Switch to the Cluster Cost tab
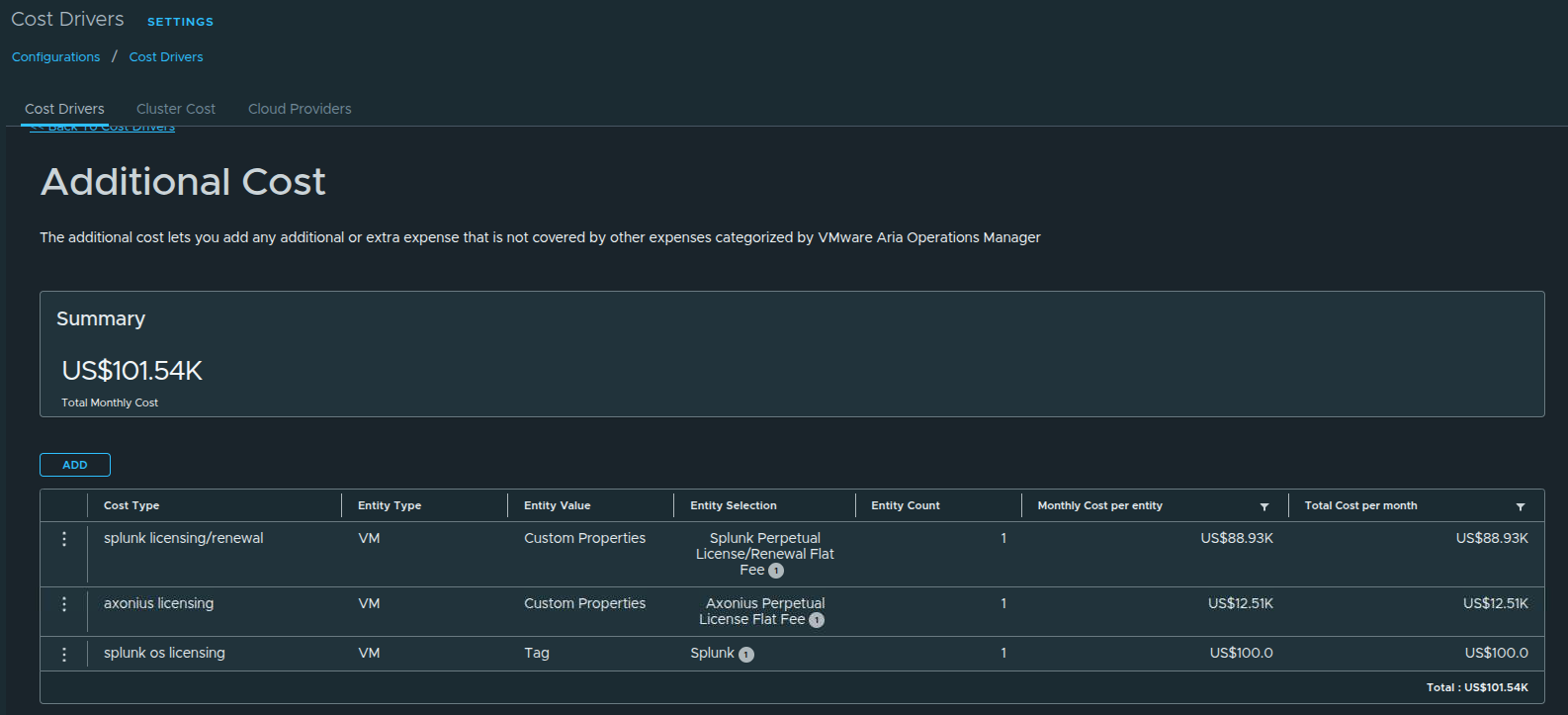The image size is (1568, 715). (x=176, y=109)
